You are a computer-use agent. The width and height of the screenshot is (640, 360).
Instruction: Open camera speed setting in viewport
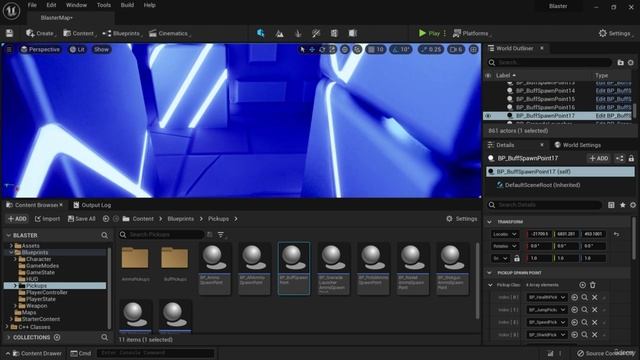coord(456,49)
